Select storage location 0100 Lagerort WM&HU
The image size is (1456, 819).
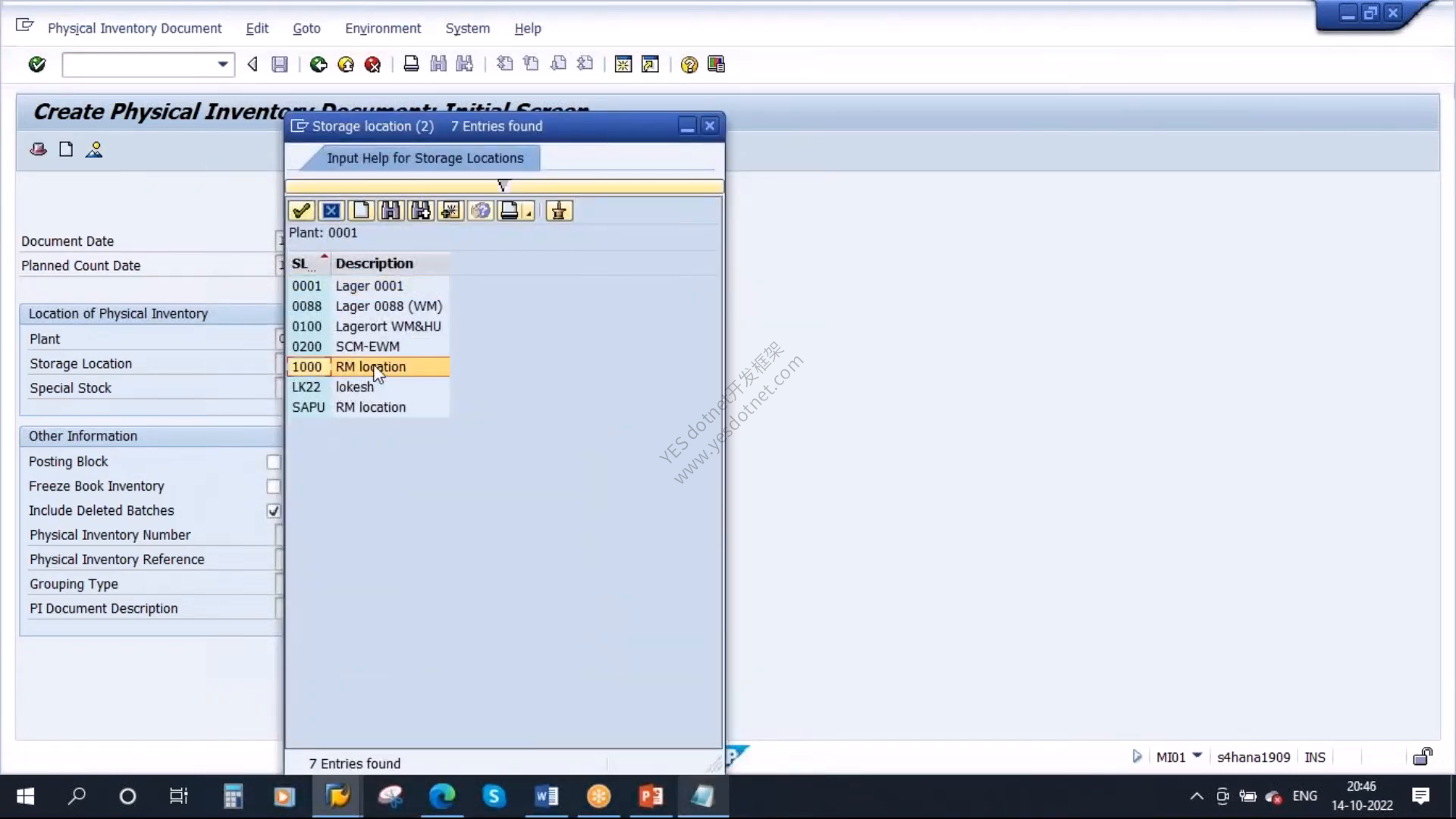point(369,326)
